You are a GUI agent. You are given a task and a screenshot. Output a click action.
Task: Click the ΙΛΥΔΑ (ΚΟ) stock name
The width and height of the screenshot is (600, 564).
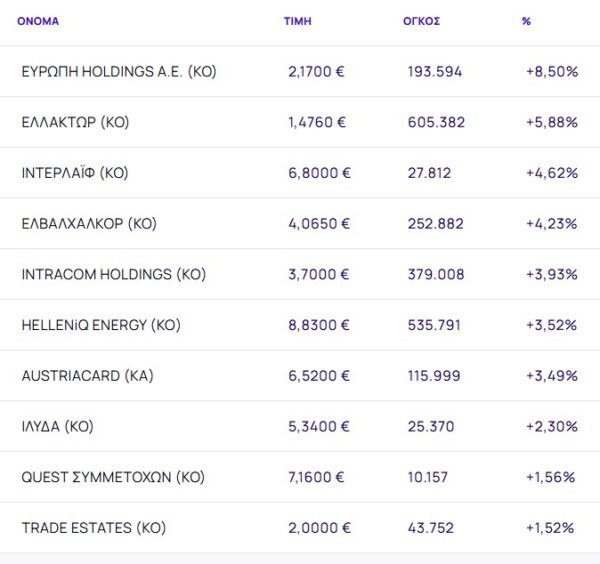point(57,427)
